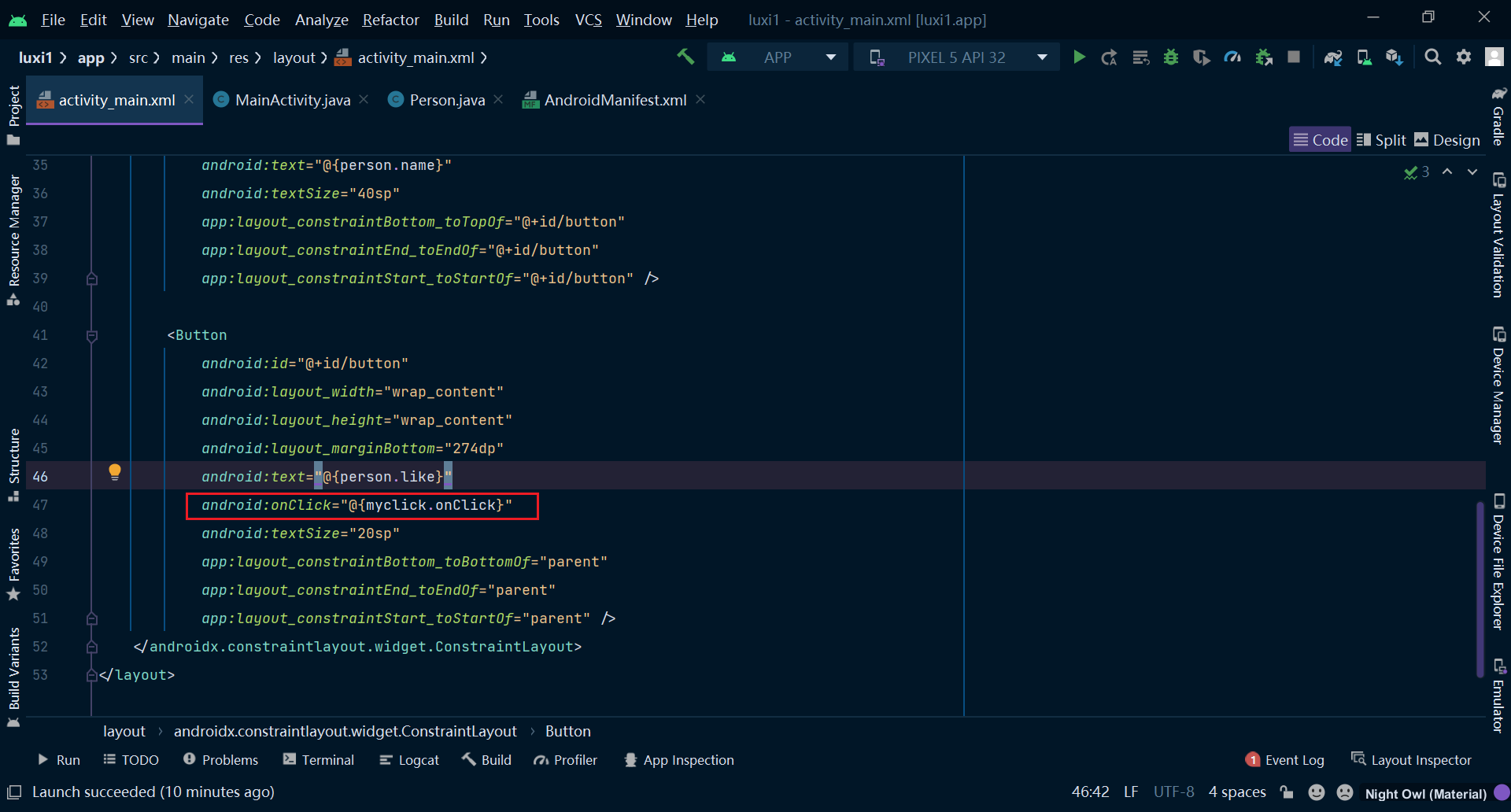
Task: Collapse ConstraintLayout closing fold on line 52
Action: 92,647
